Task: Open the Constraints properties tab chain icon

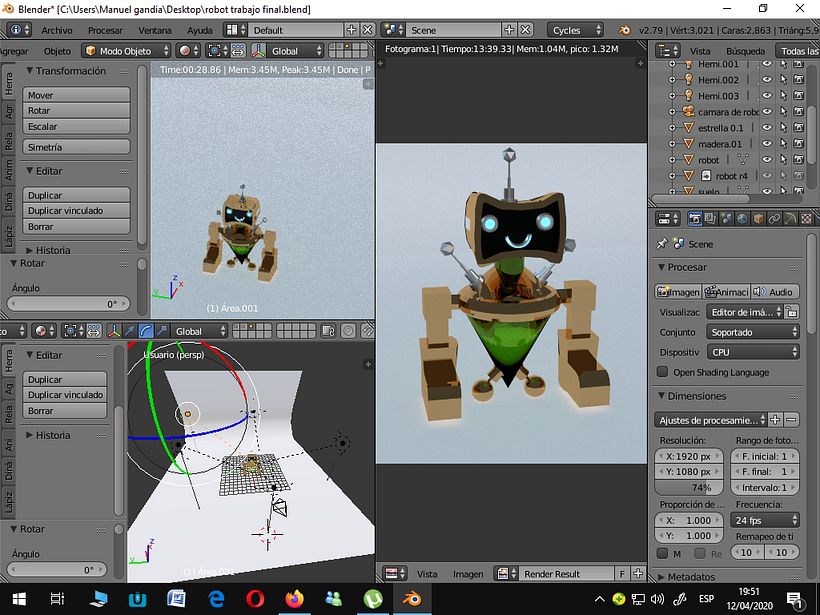Action: pos(774,218)
